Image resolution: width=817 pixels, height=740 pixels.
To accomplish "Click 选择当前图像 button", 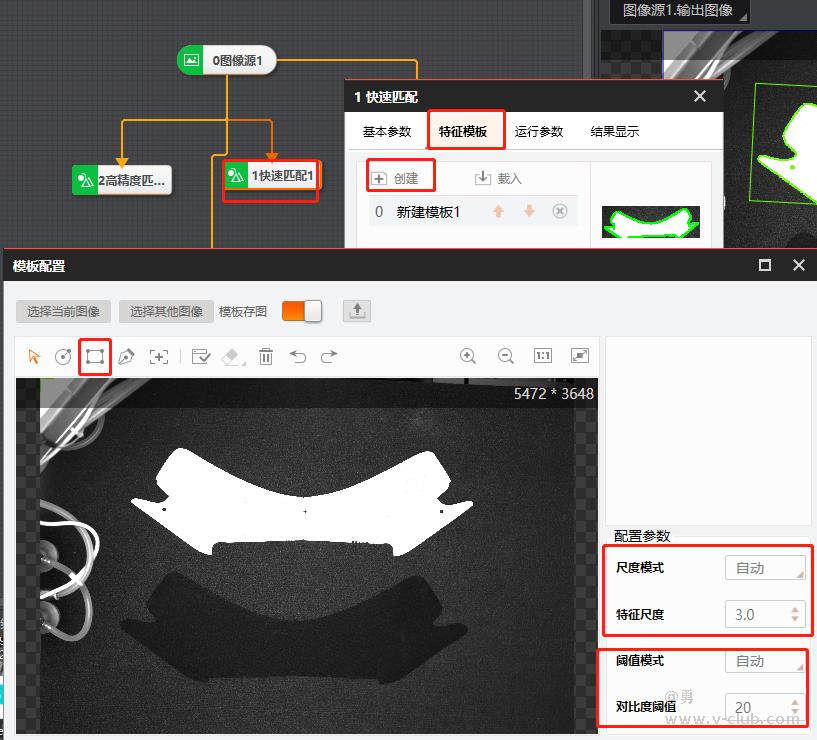I will [63, 312].
